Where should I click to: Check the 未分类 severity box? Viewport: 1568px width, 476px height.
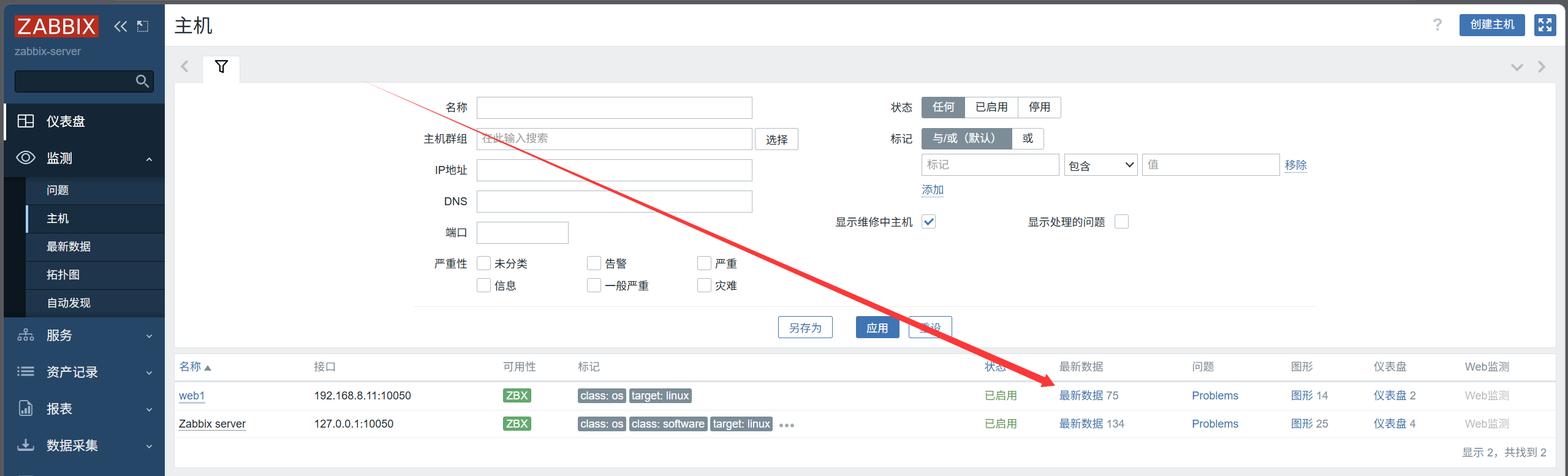tap(483, 263)
